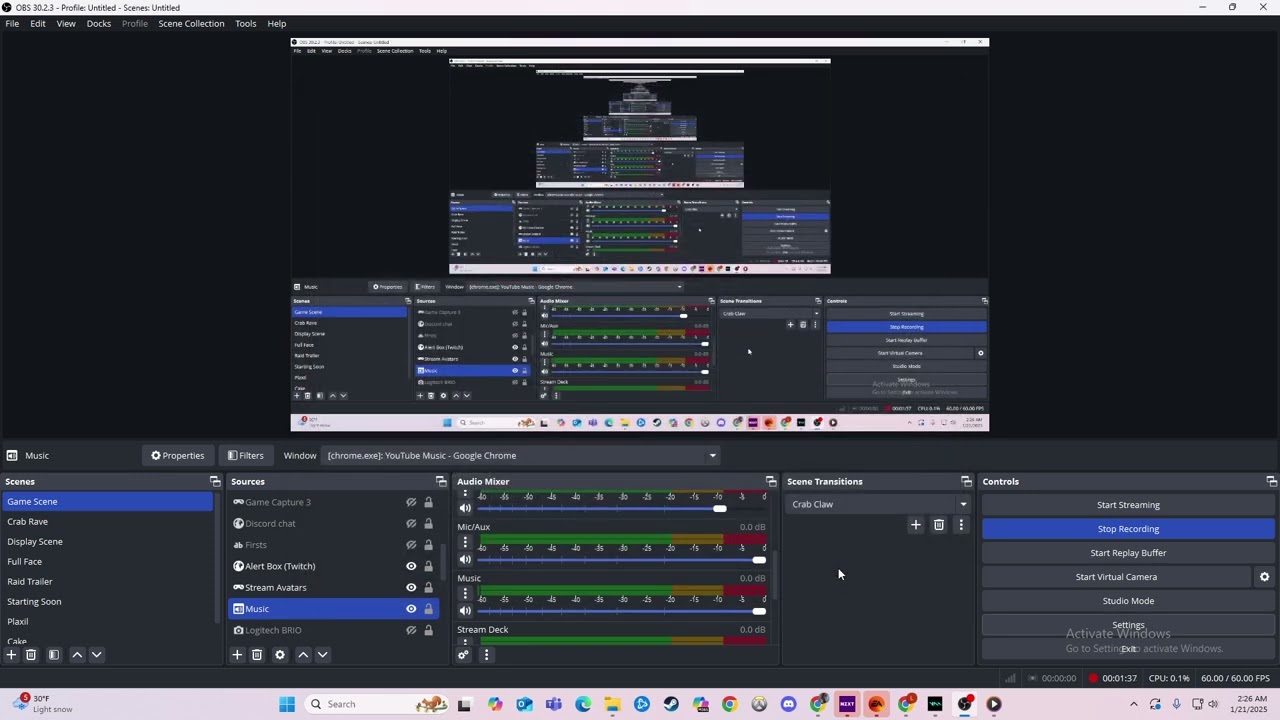Open scene filters icon in Scenes panel

click(x=54, y=655)
